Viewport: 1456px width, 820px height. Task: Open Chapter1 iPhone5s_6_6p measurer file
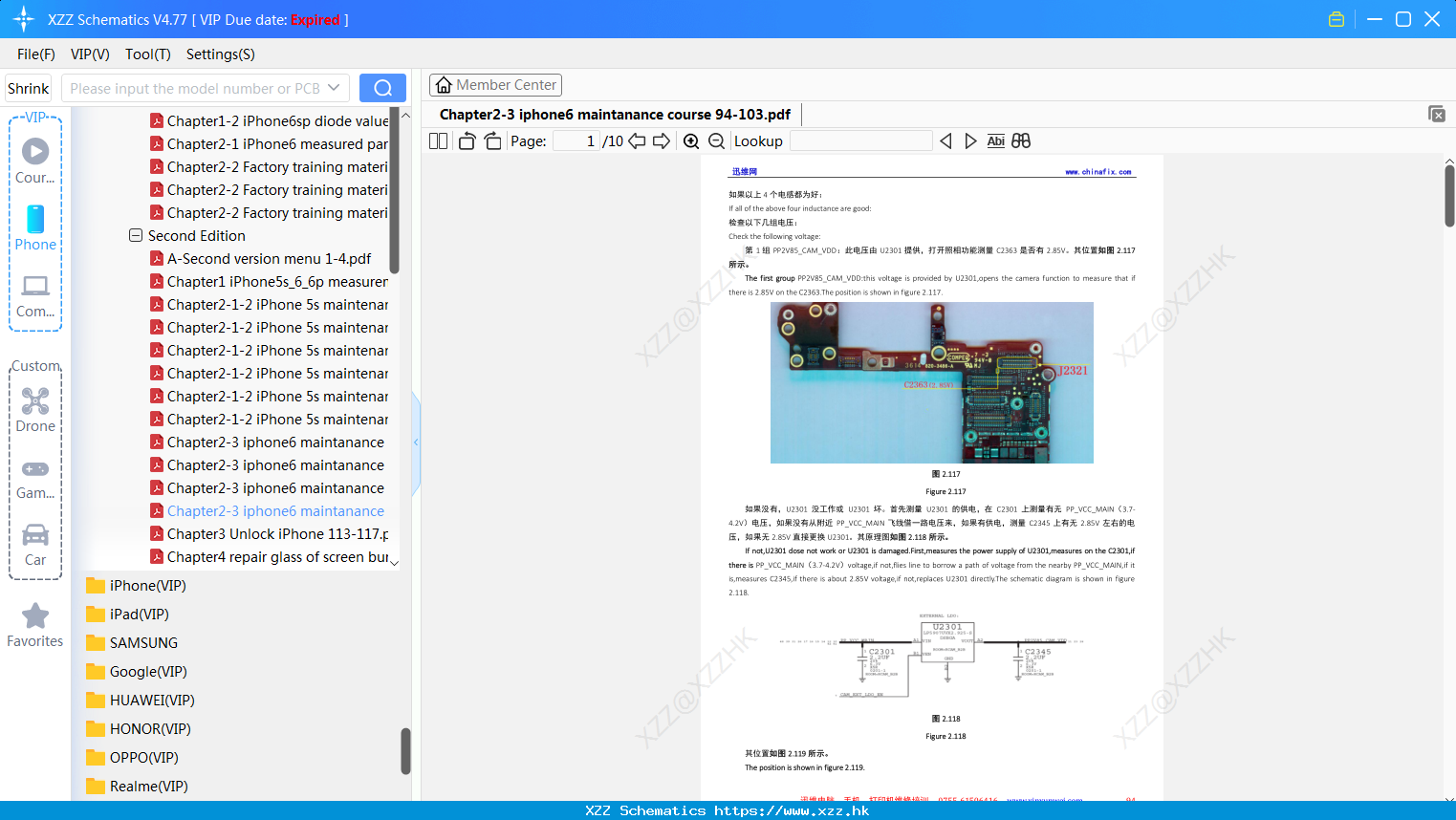pos(269,282)
